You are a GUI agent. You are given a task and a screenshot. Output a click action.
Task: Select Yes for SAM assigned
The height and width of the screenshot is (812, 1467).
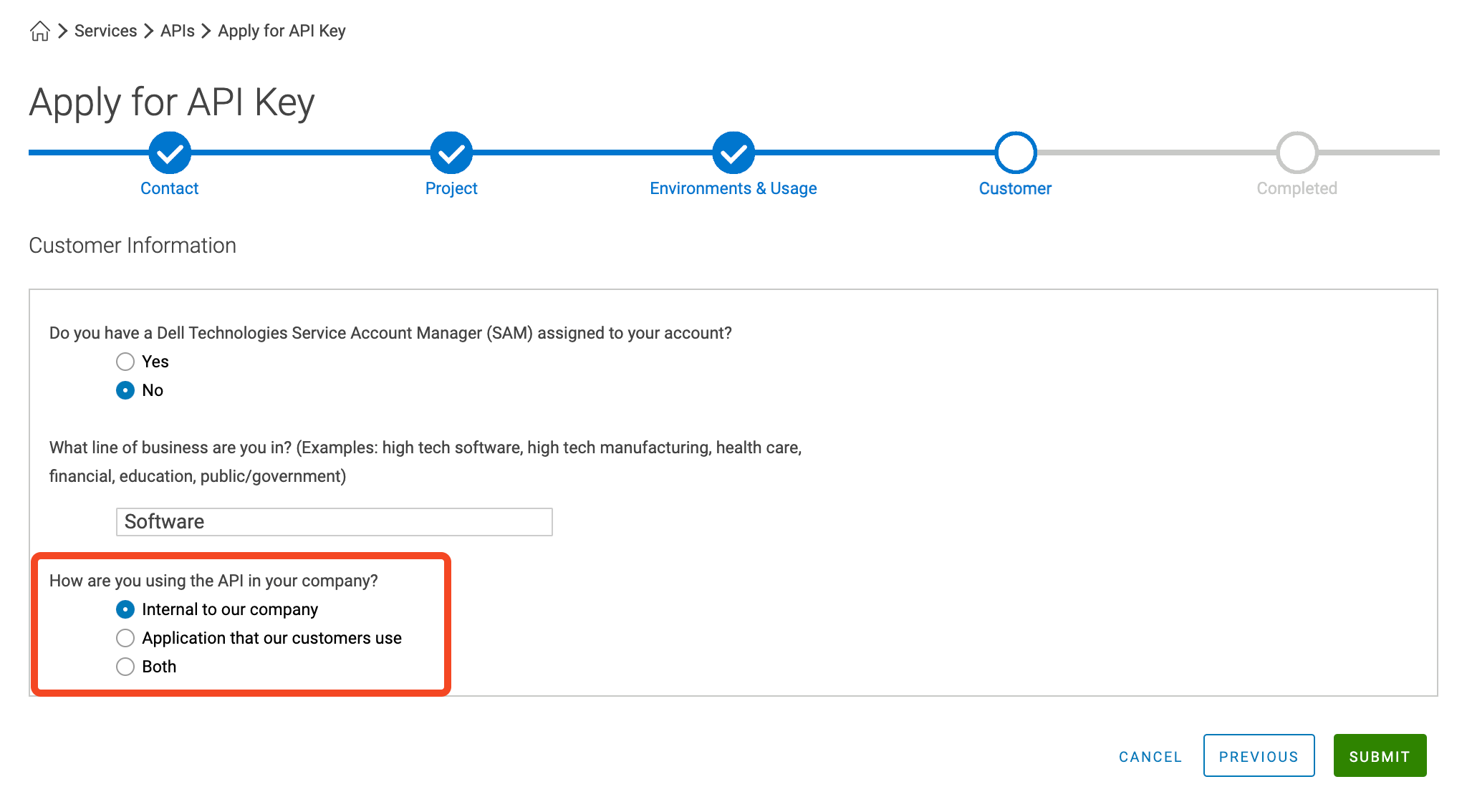[x=125, y=362]
